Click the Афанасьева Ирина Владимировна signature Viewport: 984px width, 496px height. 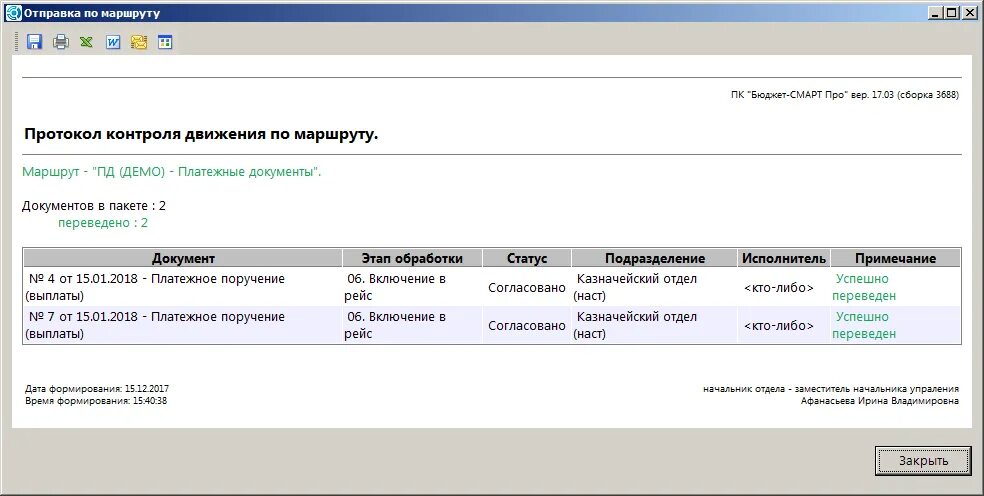pos(880,401)
